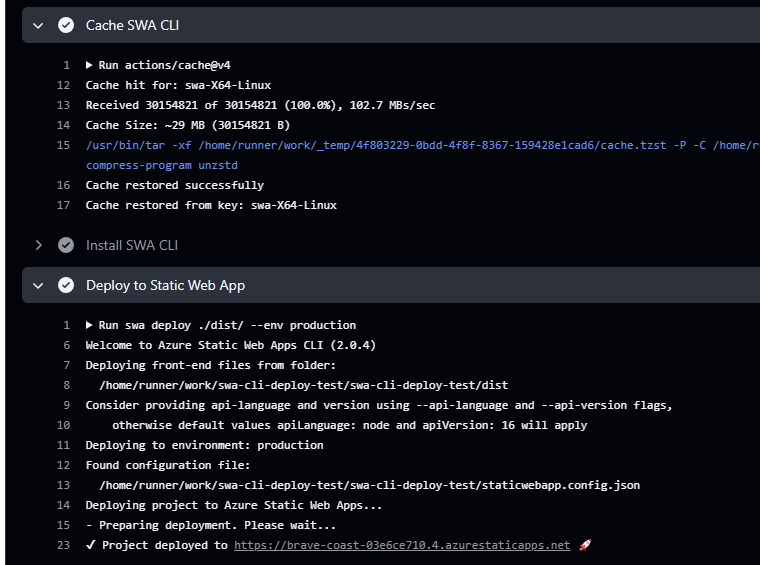
Task: Click 'Cache restored from key: swa-X64-Linux' text
Action: click(x=211, y=205)
